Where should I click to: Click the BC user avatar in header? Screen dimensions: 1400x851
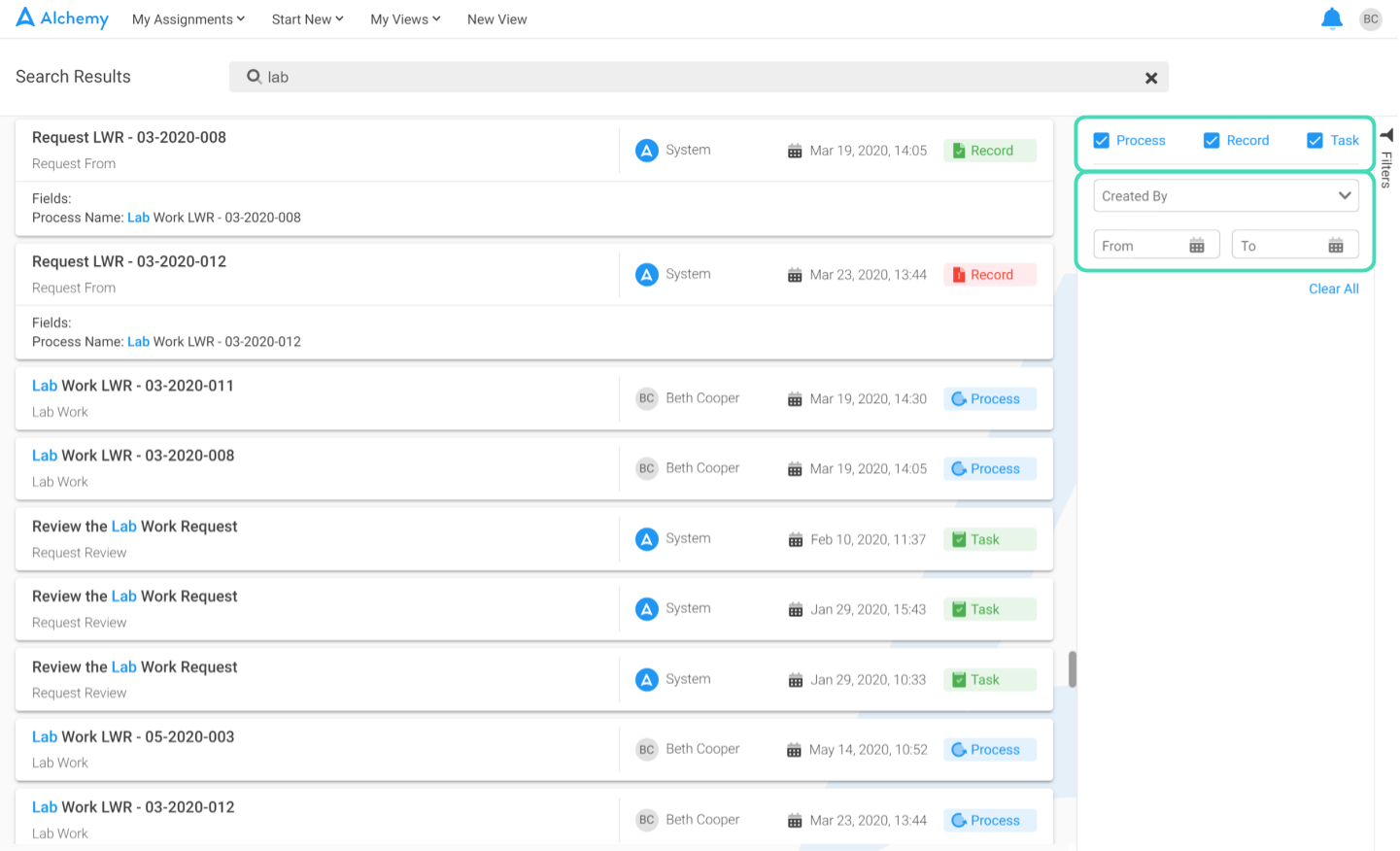(1371, 19)
